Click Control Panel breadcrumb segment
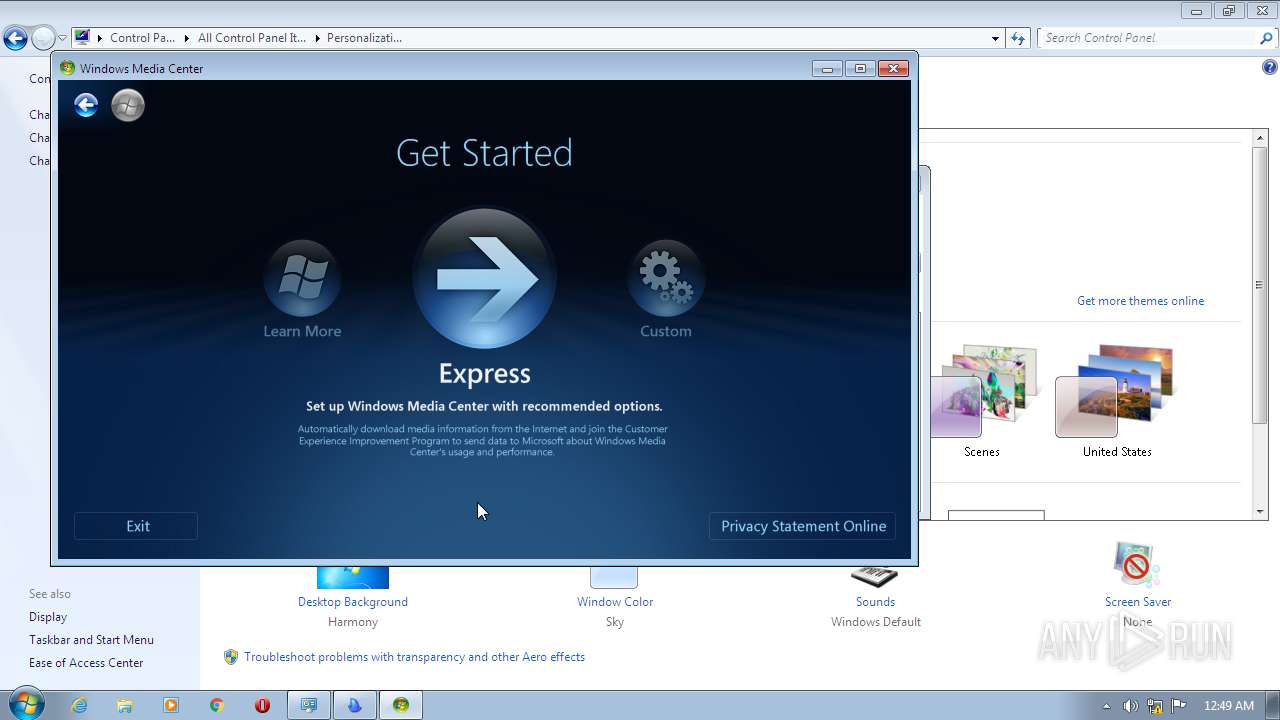 click(142, 38)
